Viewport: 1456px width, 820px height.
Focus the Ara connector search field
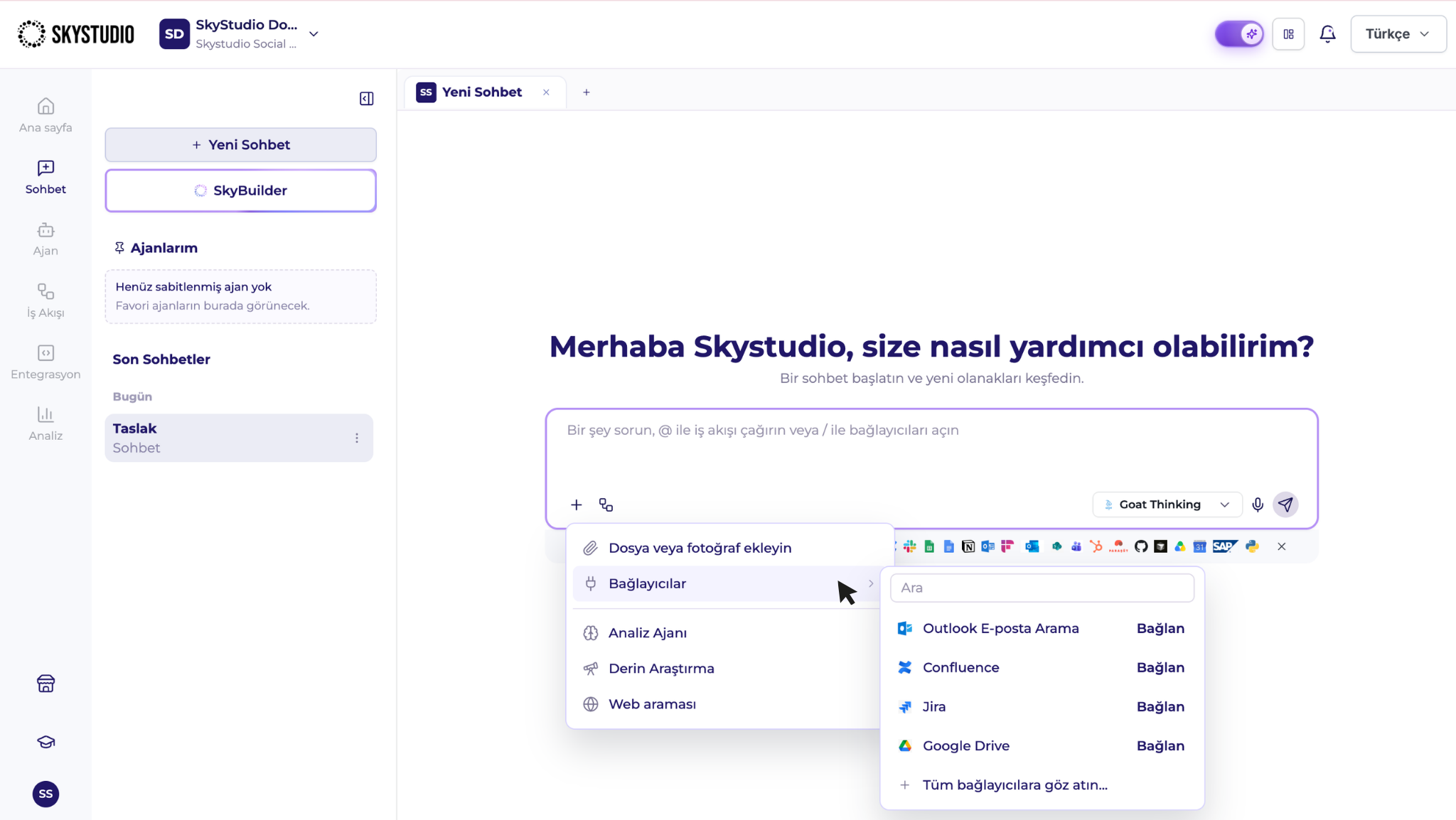(1042, 588)
